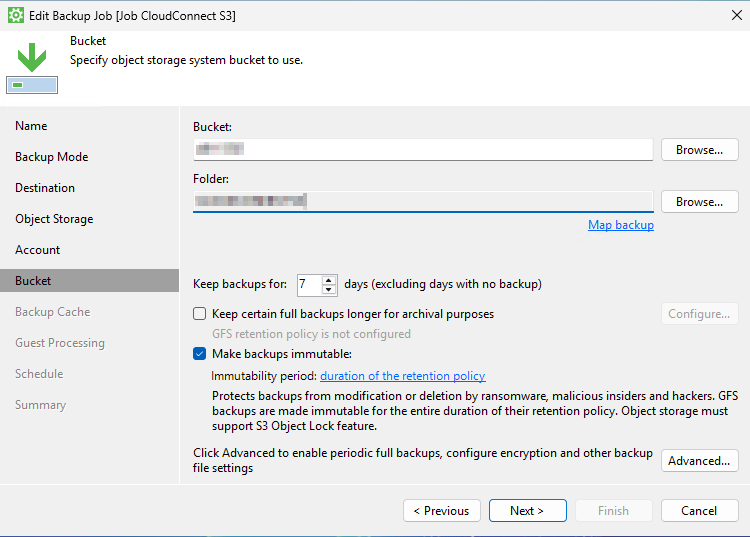
Task: Open the Backup Cache step
Action: pos(53,312)
